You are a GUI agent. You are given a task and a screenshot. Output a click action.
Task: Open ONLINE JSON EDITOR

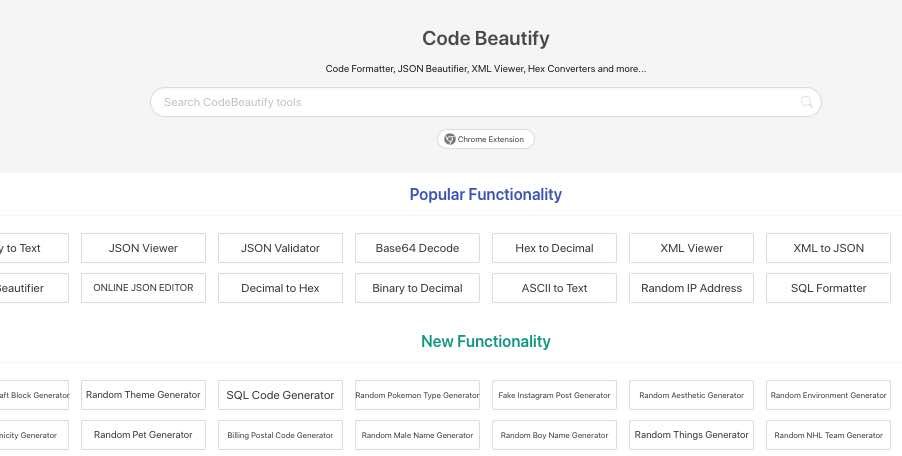point(143,288)
